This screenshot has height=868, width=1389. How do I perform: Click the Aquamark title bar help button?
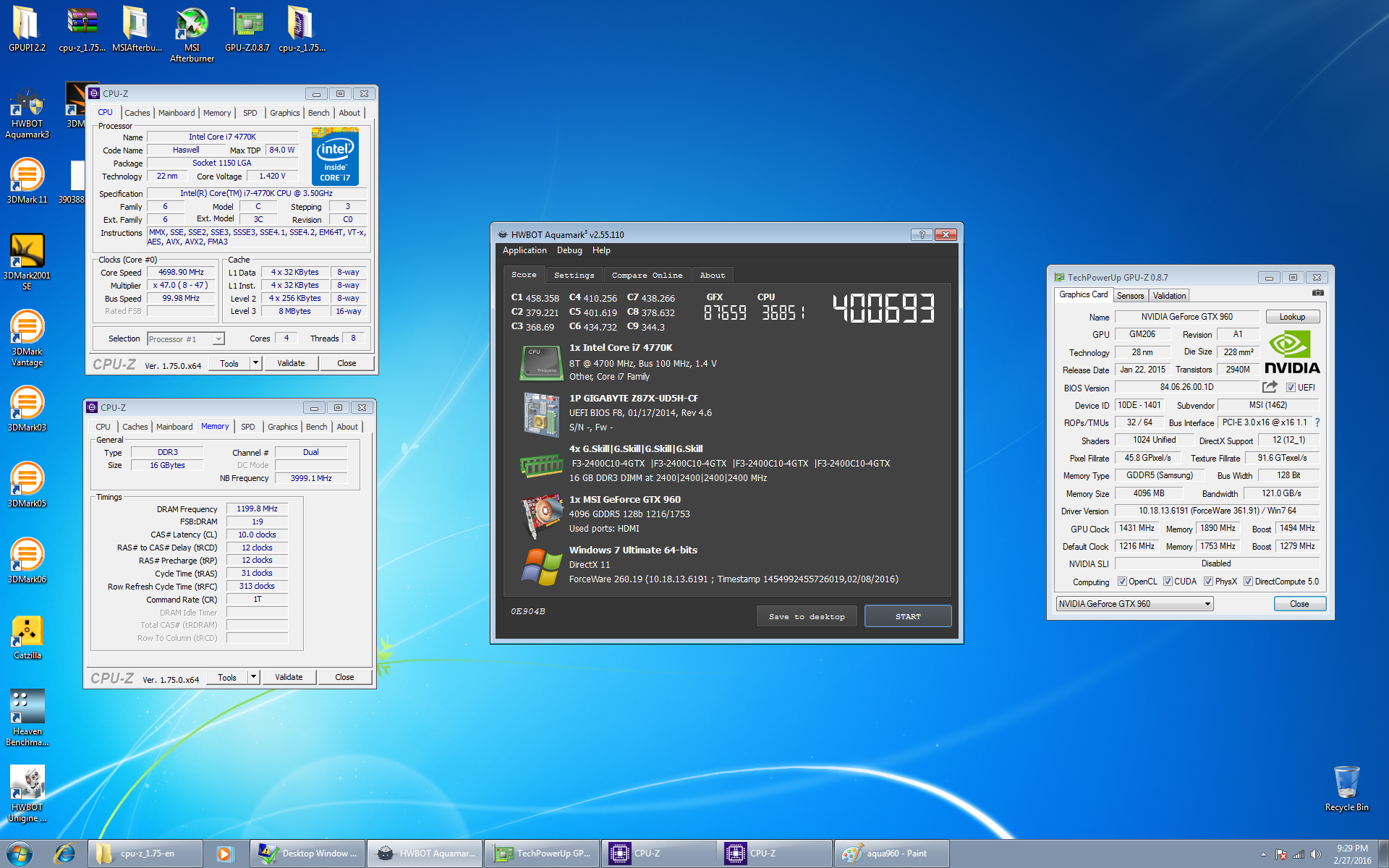921,234
